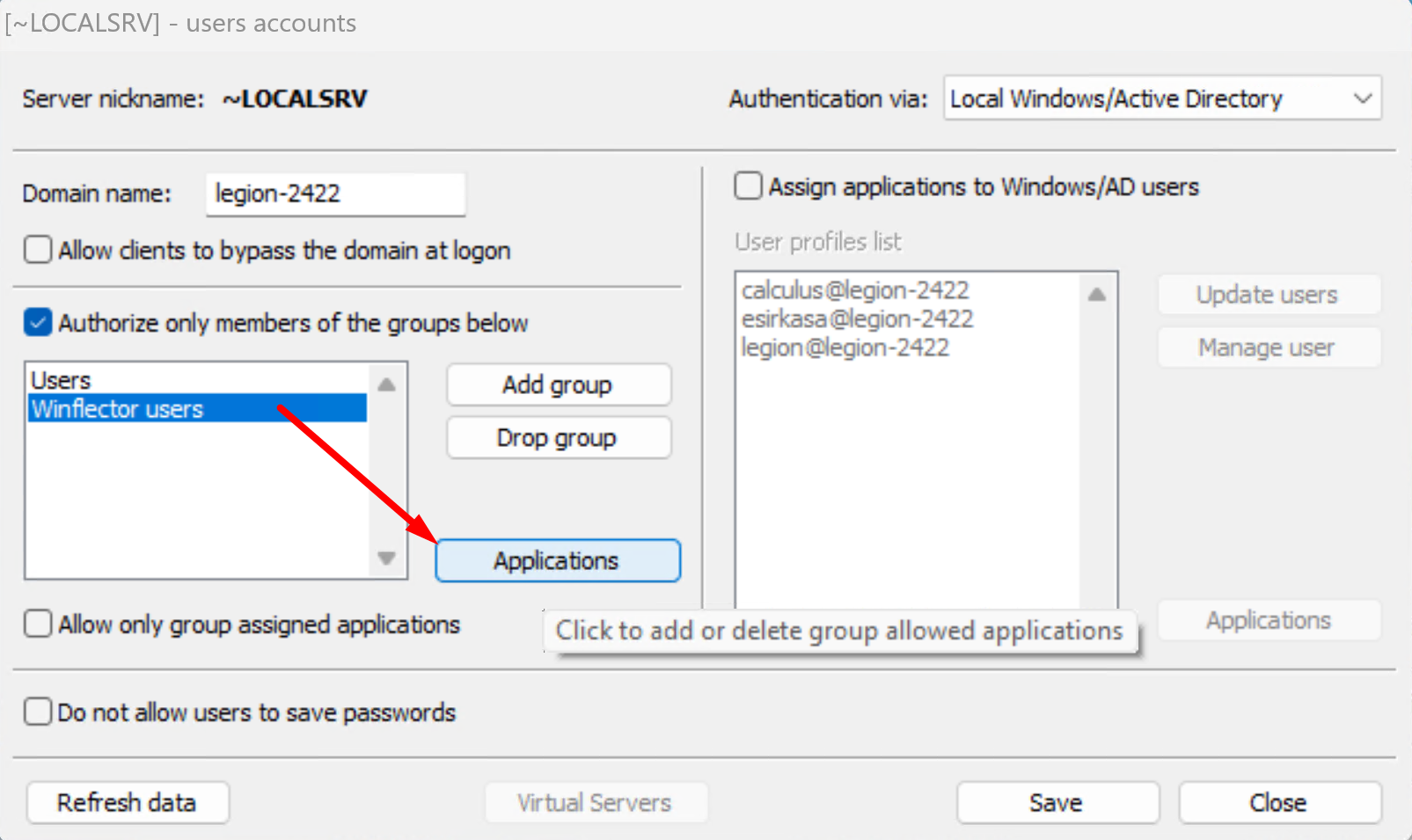Uncheck Authorize only members of groups below
Viewport: 1412px width, 840px height.
[x=38, y=323]
